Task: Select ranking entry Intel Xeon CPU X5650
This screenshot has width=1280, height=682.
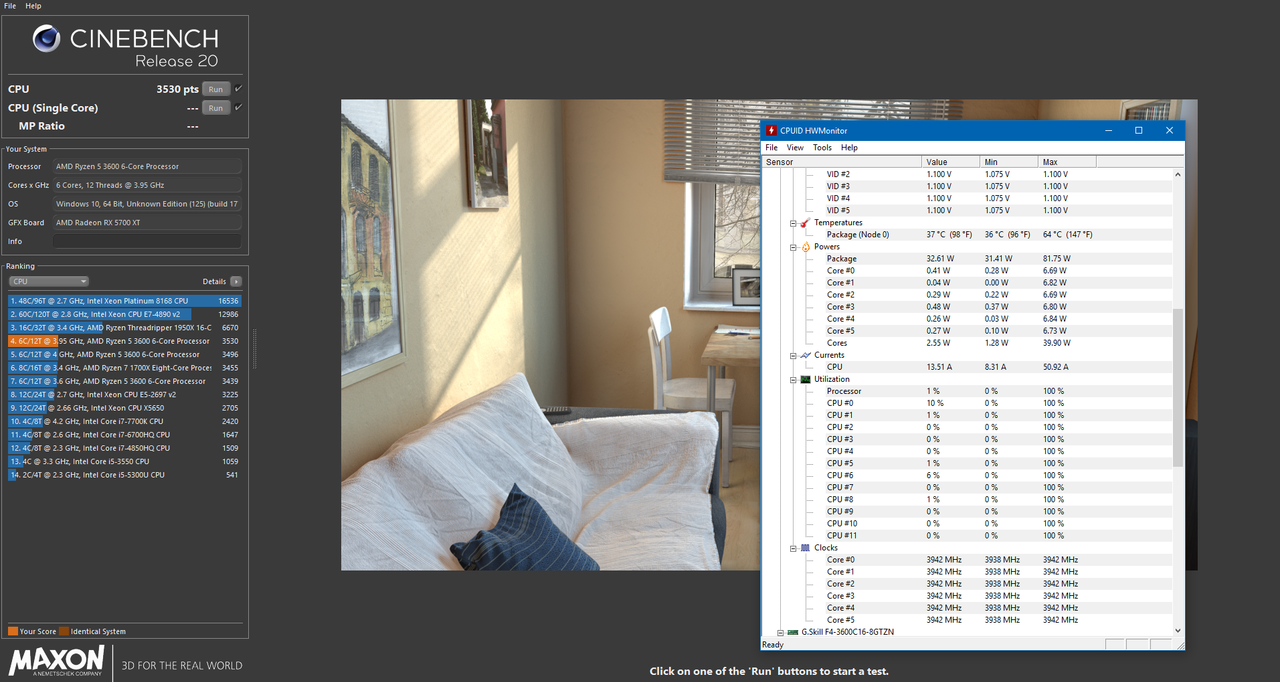Action: 125,408
